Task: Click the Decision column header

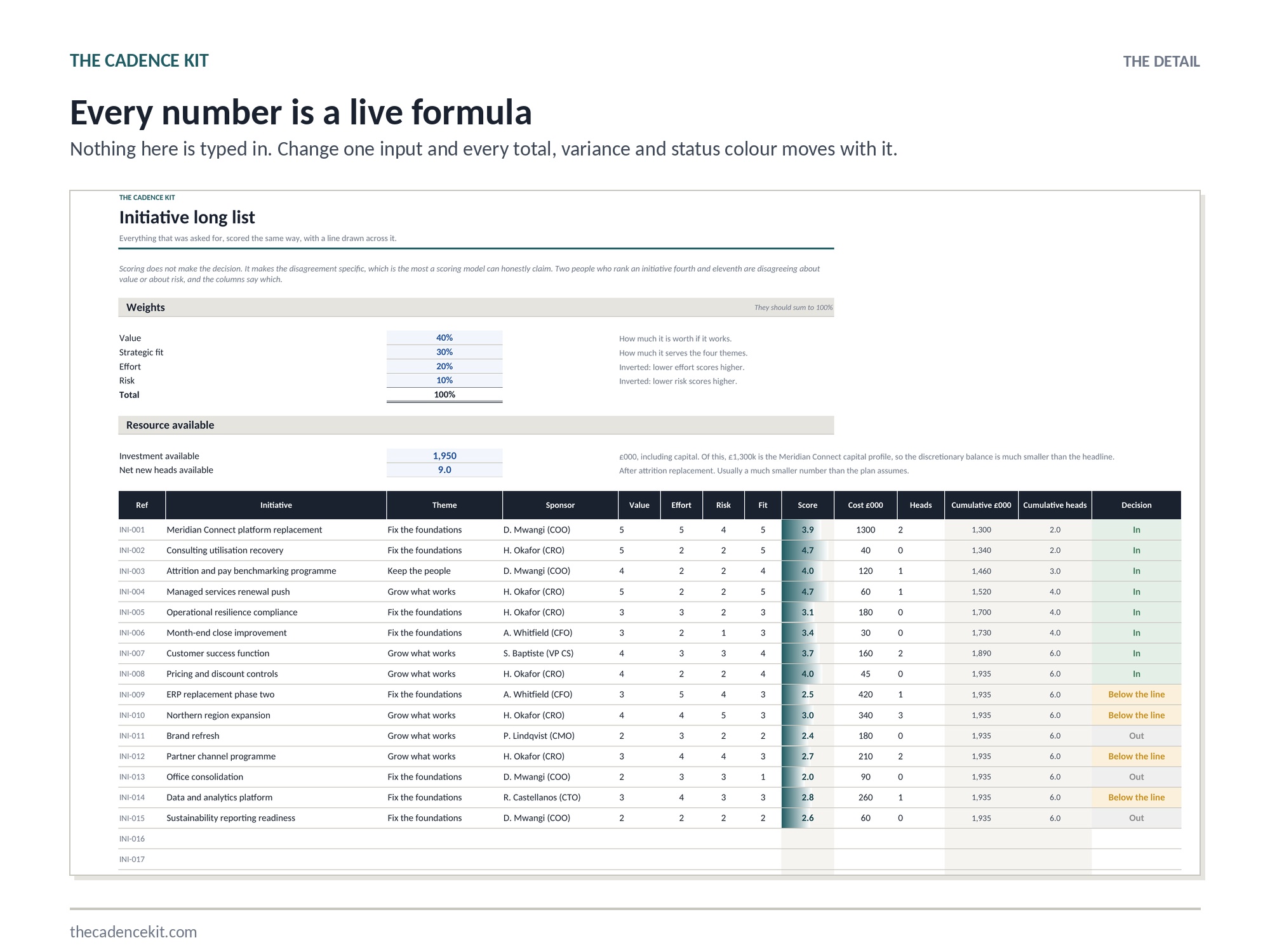Action: (x=1136, y=505)
